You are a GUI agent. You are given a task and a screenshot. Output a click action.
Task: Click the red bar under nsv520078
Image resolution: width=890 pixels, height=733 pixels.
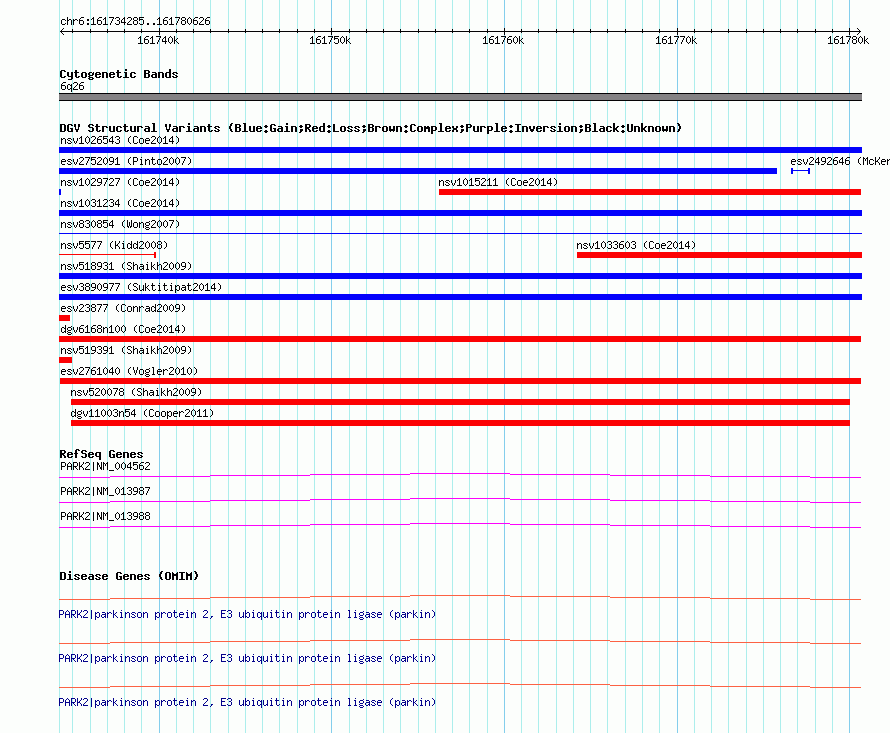pyautogui.click(x=460, y=402)
